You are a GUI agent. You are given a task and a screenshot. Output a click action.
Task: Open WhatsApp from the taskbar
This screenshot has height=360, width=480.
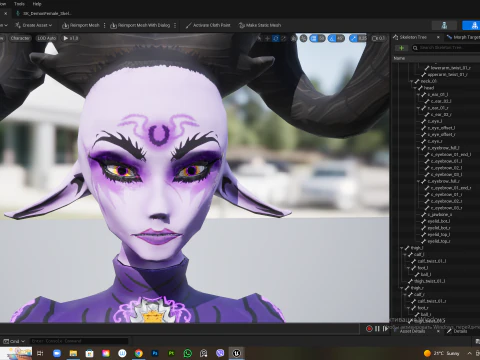click(x=188, y=353)
